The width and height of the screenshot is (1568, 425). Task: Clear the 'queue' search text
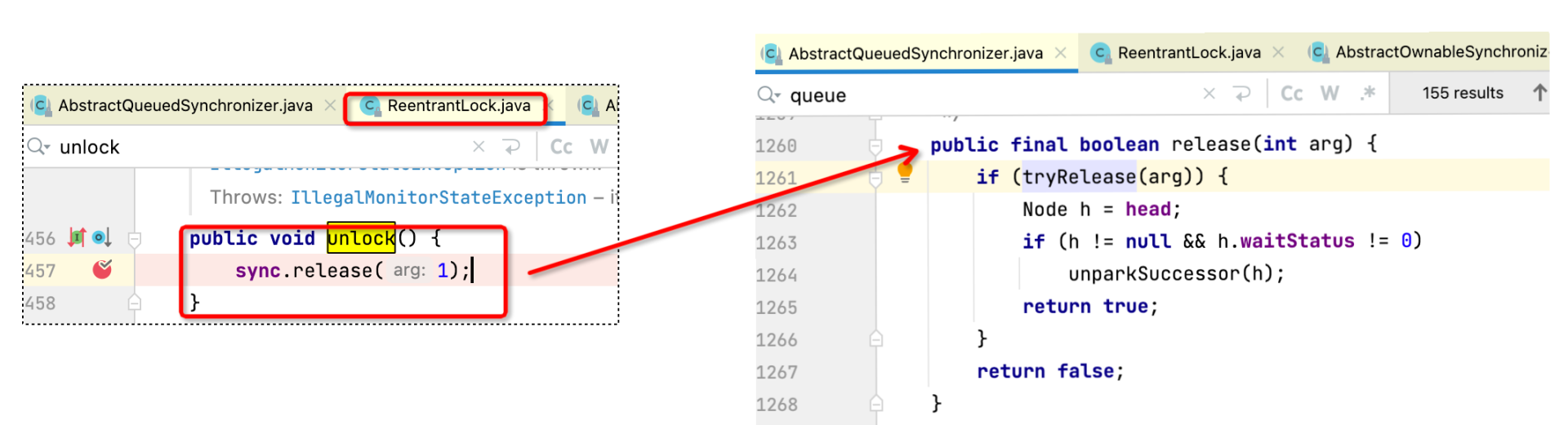point(1209,95)
